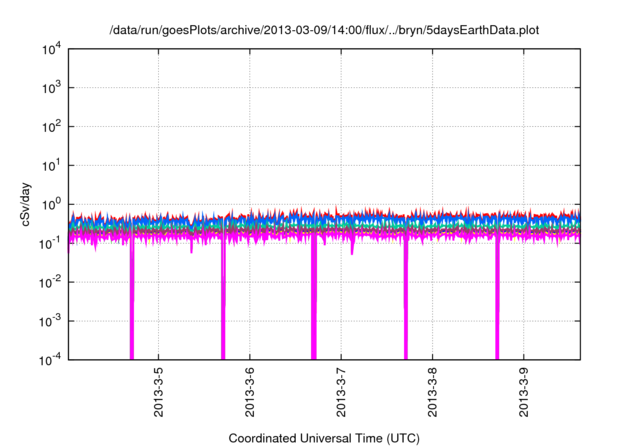Click the 2013-3-8 date tick label
The height and width of the screenshot is (448, 640).
pos(433,392)
